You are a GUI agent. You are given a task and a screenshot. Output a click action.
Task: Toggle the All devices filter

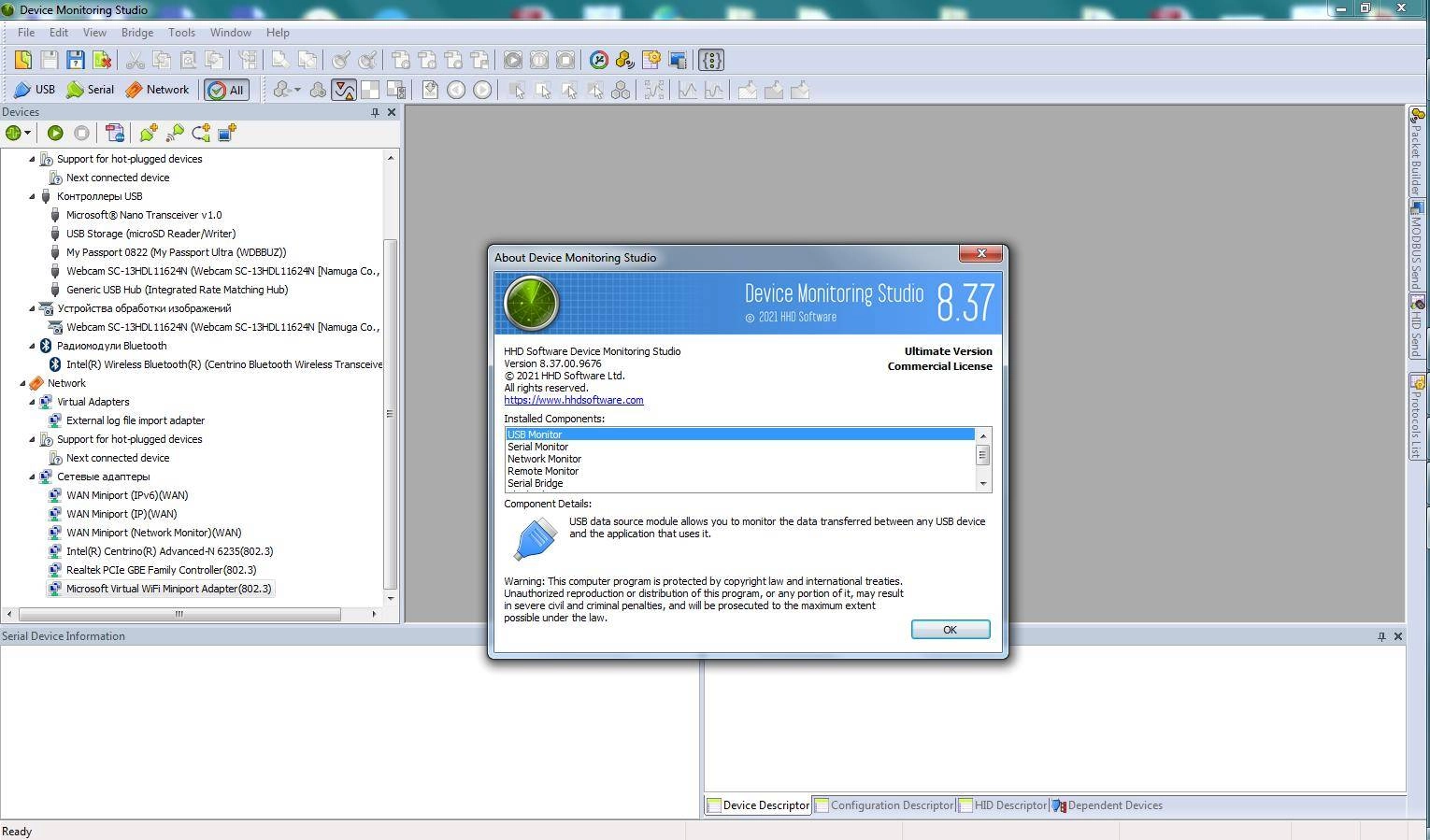click(226, 90)
